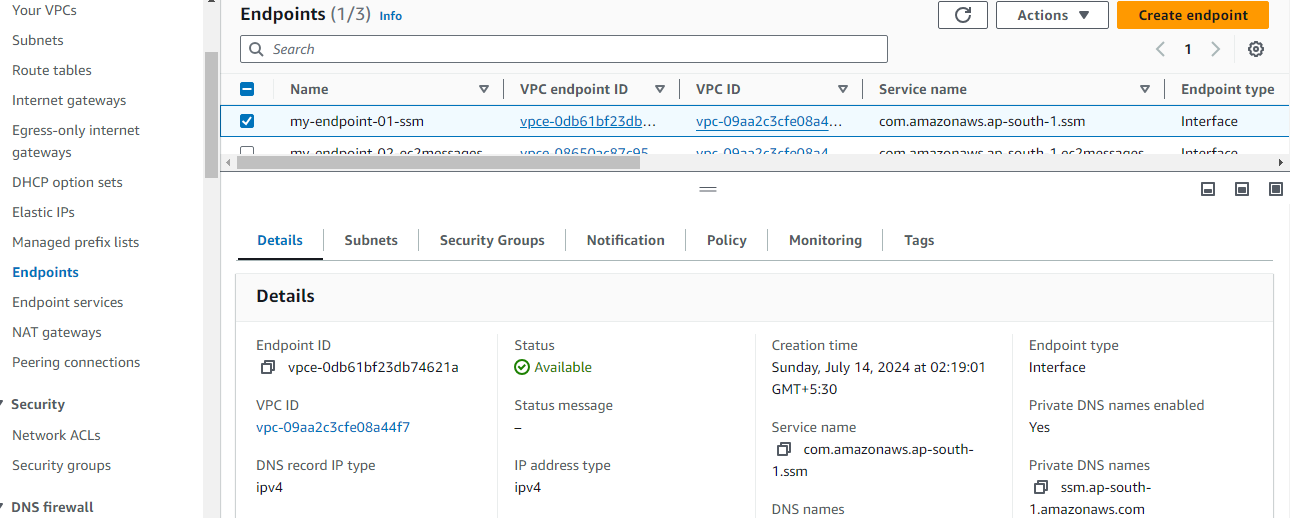Minimize details split panel icon

click(1208, 189)
